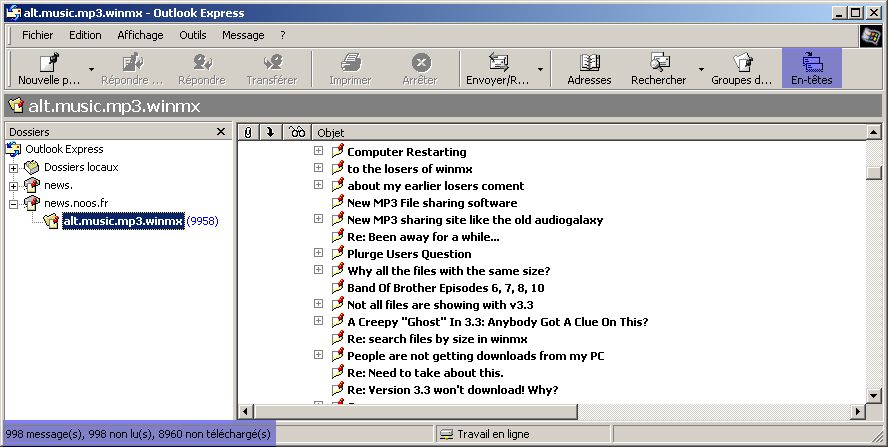Click the download mark arrow column header

(270, 132)
